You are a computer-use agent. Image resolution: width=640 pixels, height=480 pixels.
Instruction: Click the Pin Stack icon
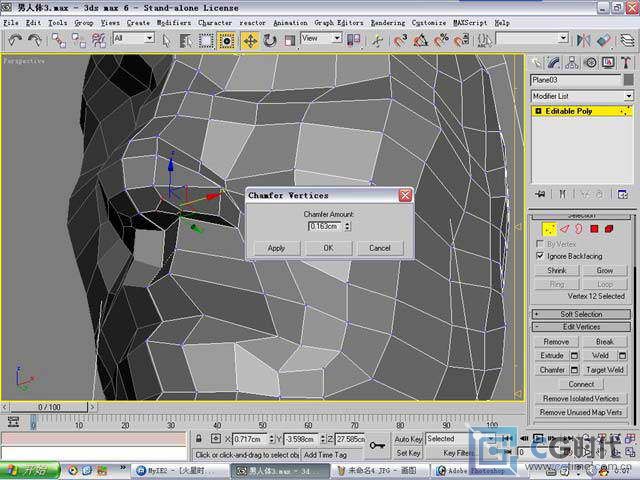pyautogui.click(x=541, y=194)
